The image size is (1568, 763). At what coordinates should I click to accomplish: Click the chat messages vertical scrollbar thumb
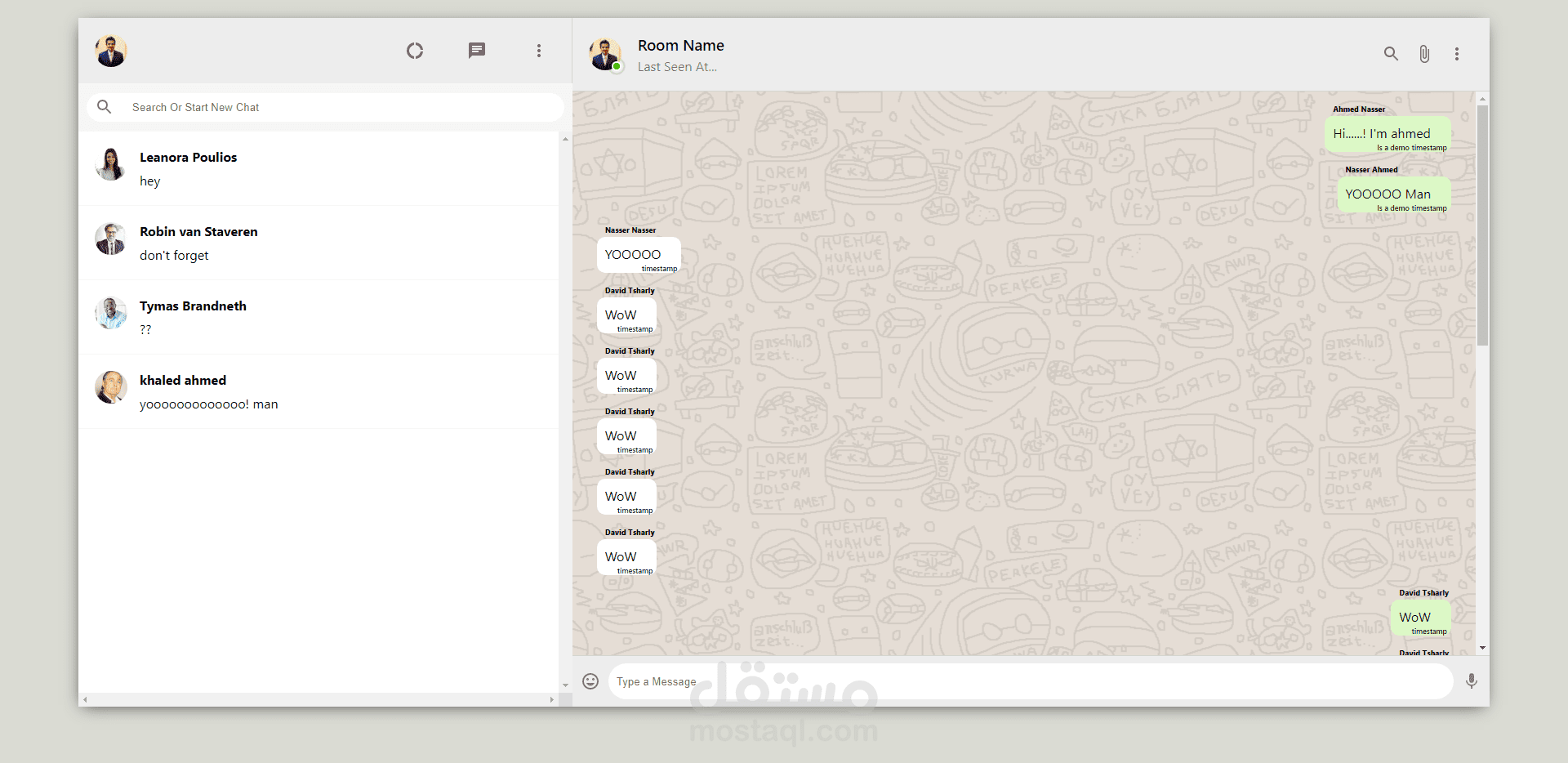[1482, 225]
